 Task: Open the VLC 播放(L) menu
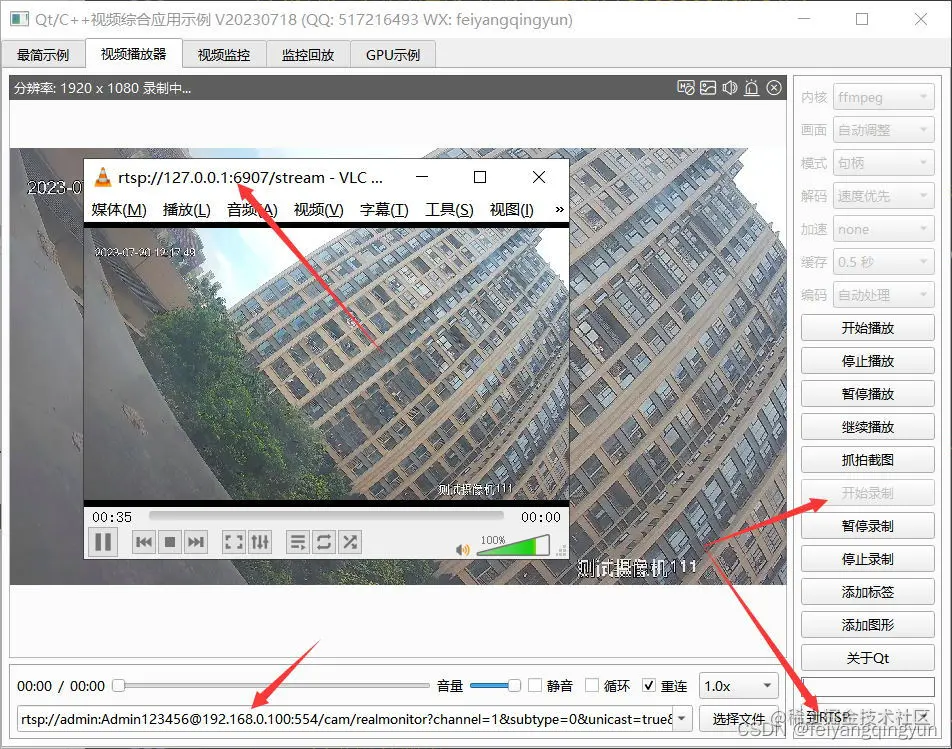(187, 210)
